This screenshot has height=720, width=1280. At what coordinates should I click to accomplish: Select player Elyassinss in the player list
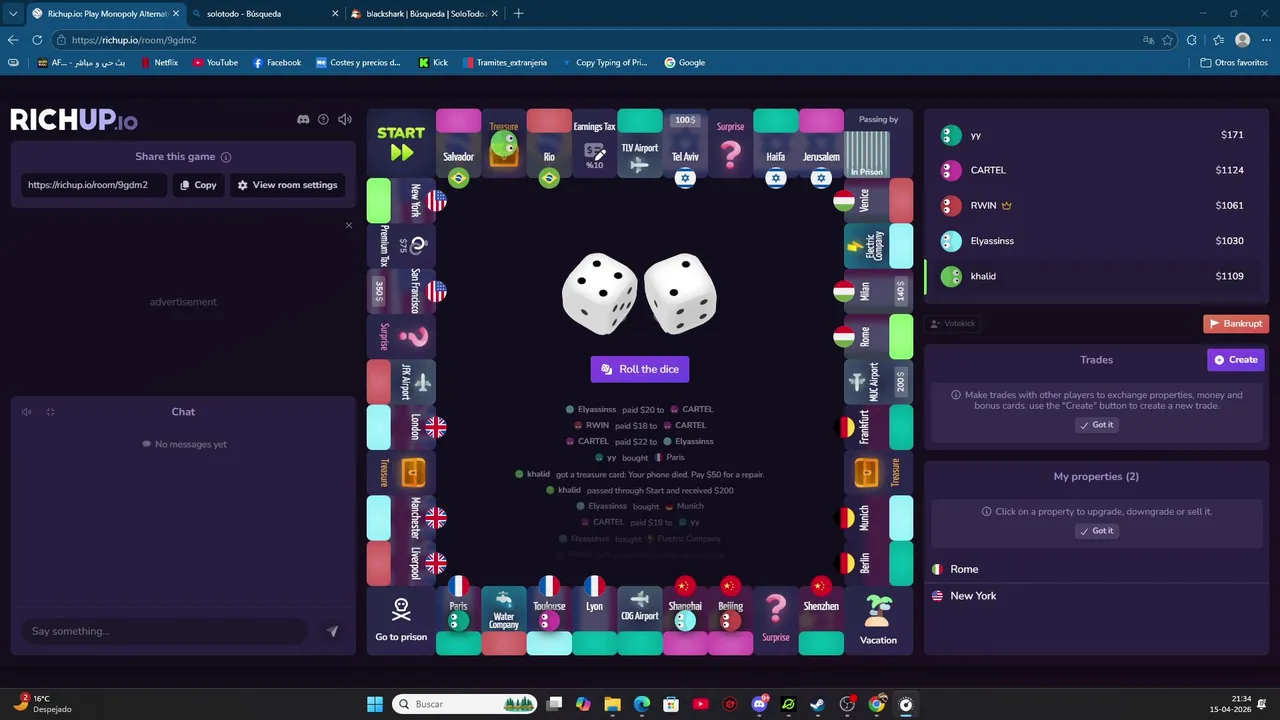coord(1097,241)
